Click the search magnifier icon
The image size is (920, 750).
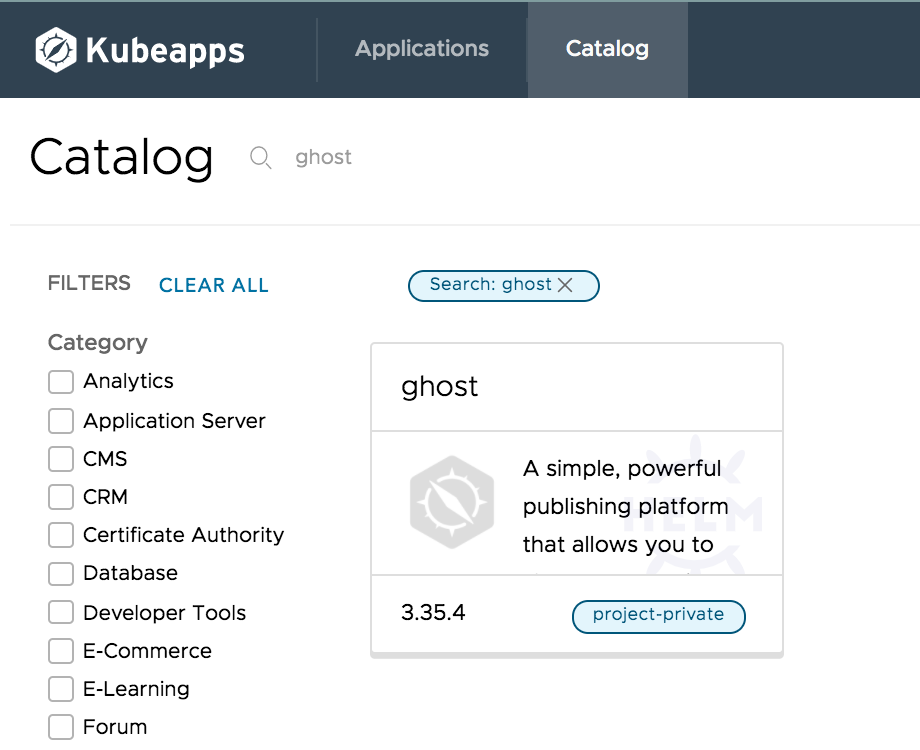260,158
